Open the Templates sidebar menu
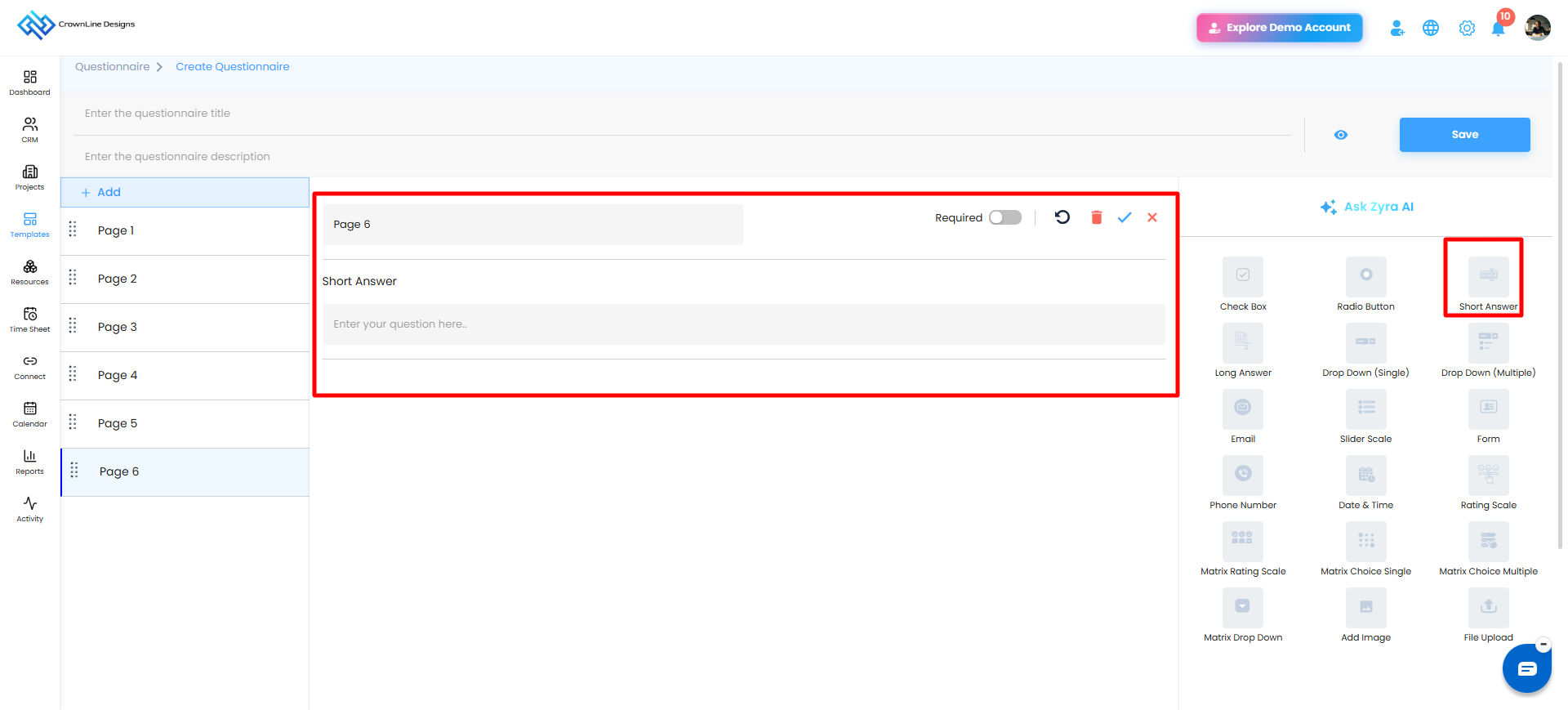Image resolution: width=1568 pixels, height=710 pixels. (30, 225)
